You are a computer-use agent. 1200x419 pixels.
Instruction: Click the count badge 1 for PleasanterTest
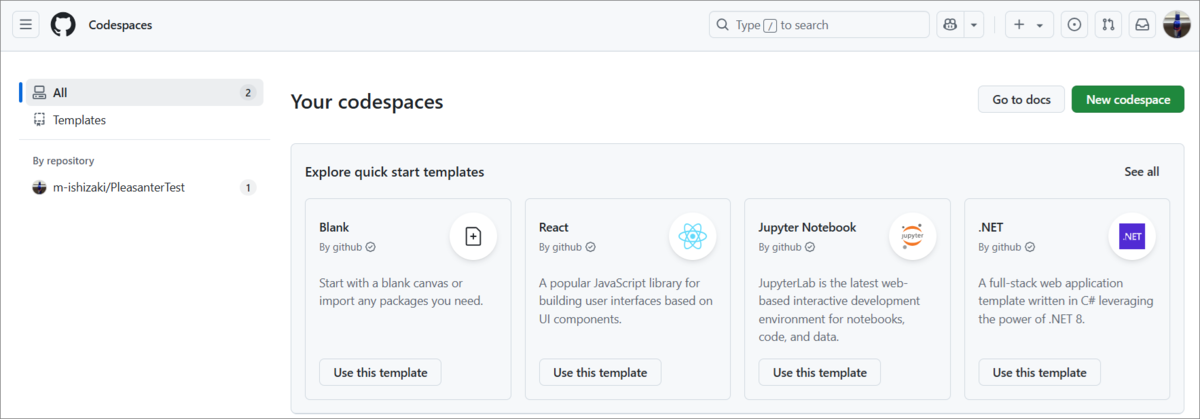(x=248, y=187)
